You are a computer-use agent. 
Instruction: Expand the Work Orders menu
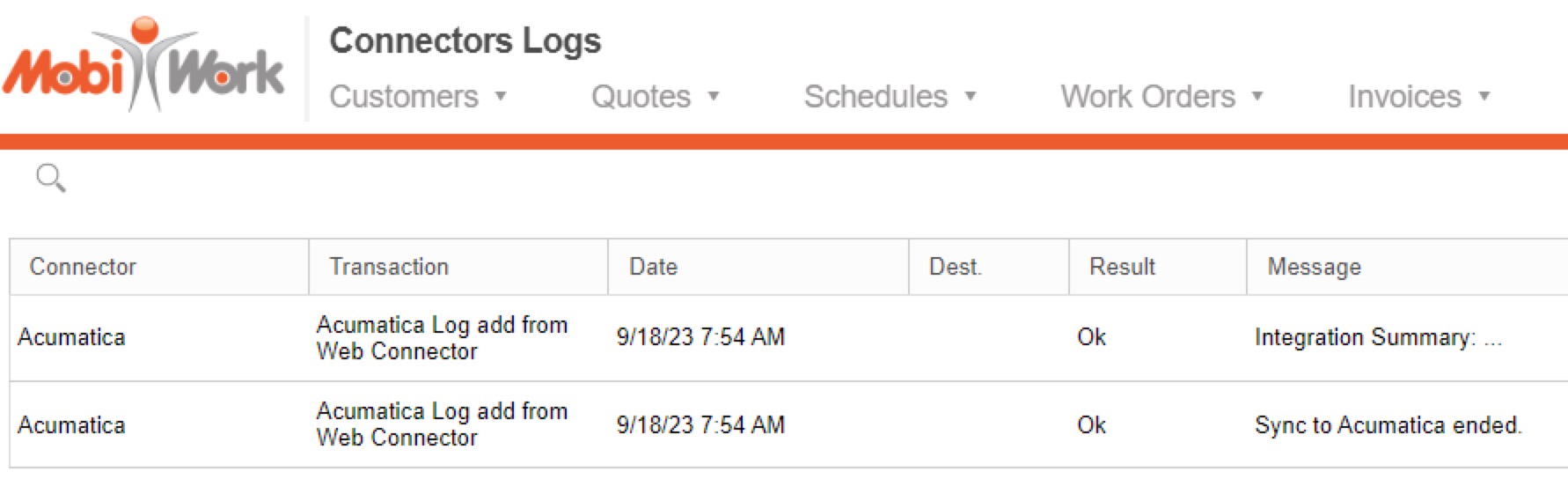(x=1161, y=96)
